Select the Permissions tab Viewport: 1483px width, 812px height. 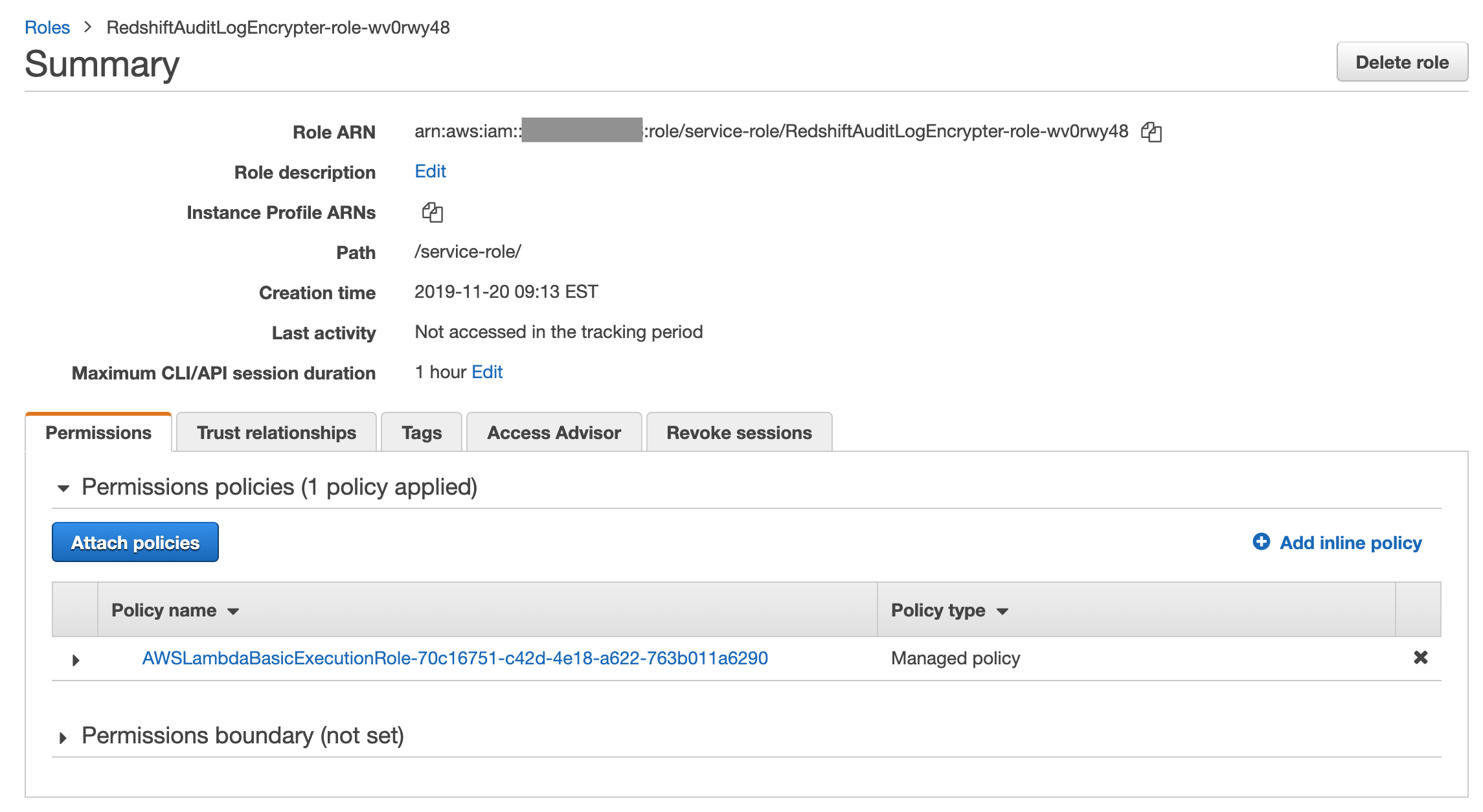(x=98, y=433)
